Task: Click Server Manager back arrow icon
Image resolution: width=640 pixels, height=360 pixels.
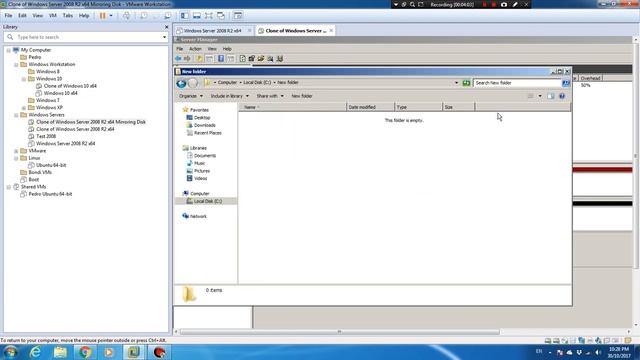Action: [x=178, y=59]
